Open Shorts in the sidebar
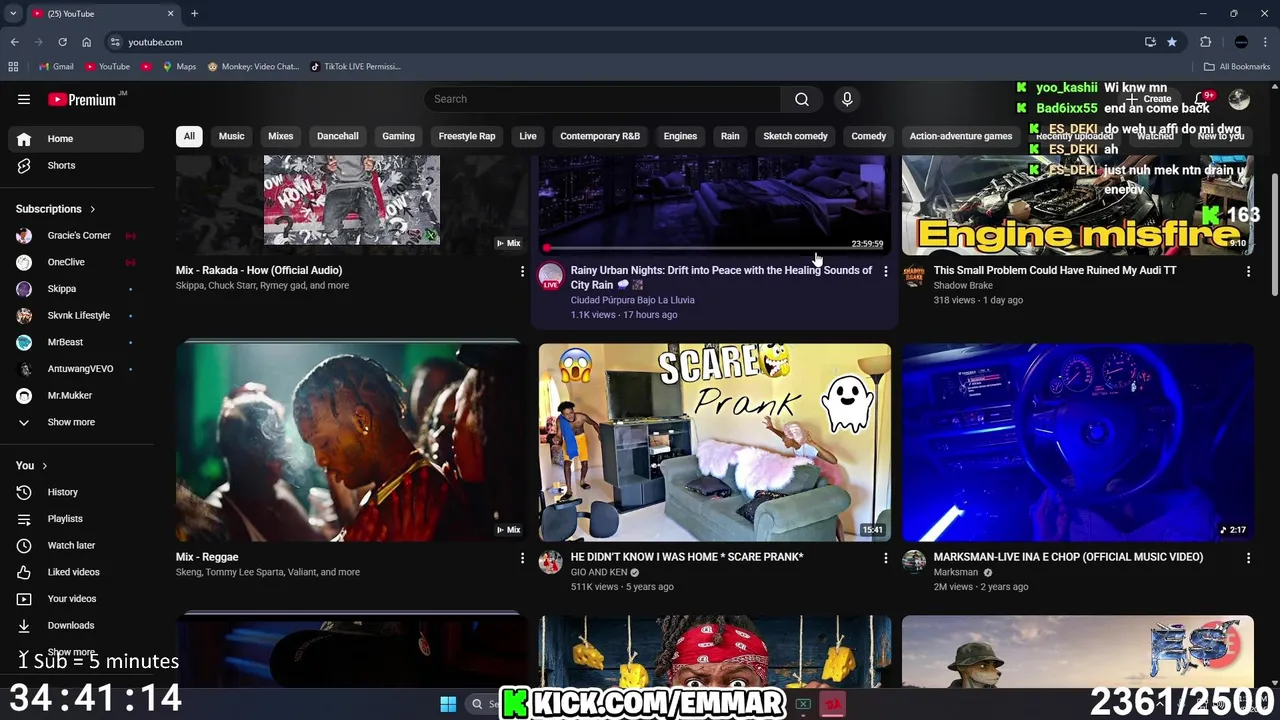 (x=78, y=165)
